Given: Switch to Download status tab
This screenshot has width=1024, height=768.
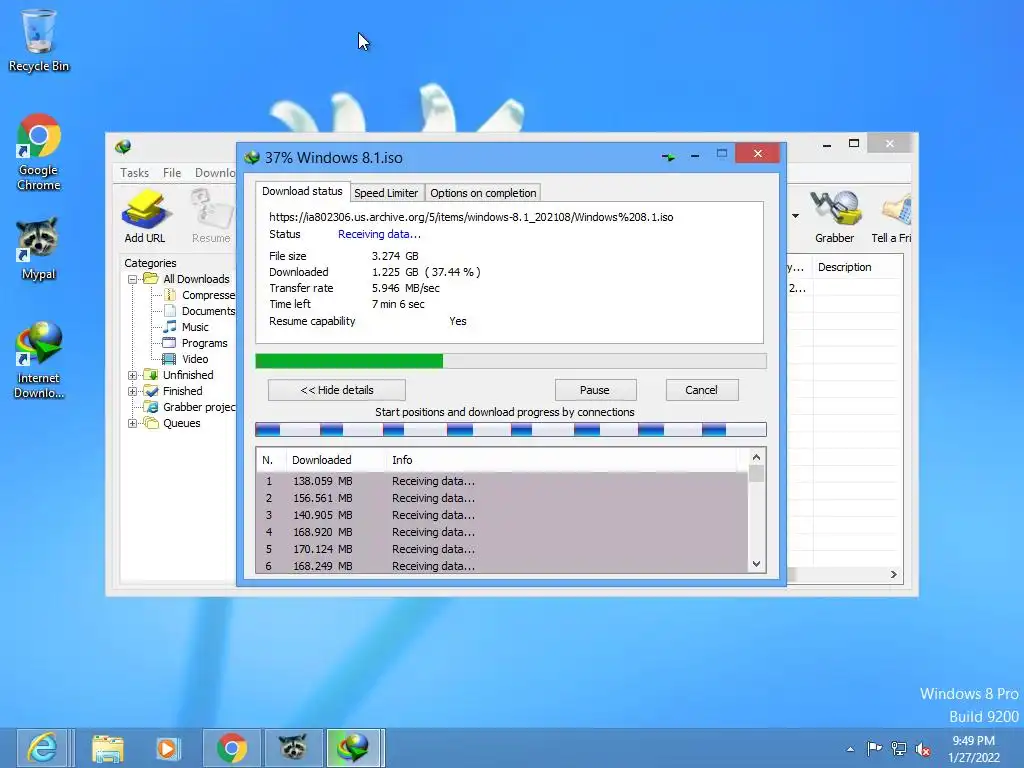Looking at the screenshot, I should 302,191.
